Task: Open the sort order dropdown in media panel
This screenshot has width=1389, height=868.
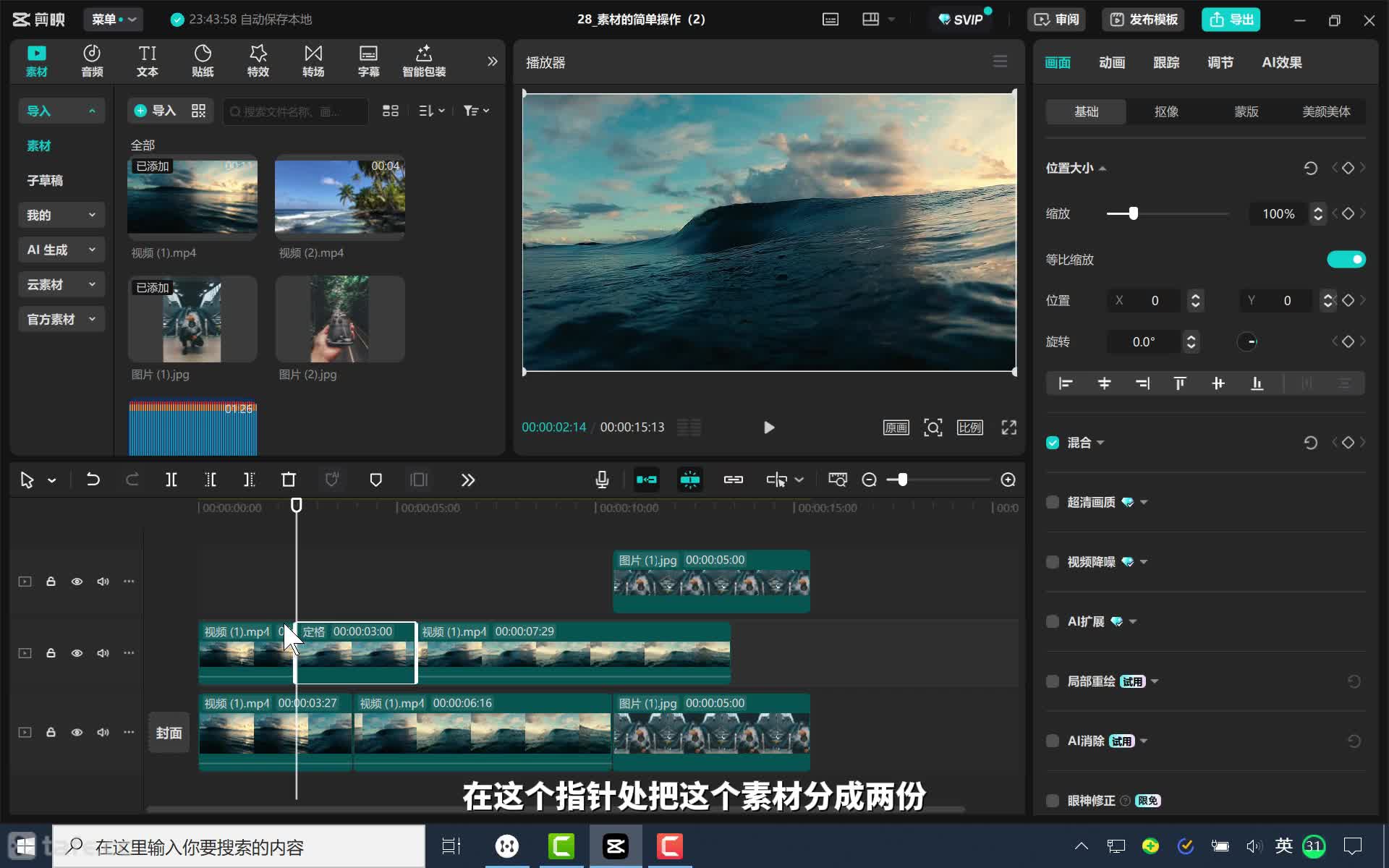Action: tap(432, 111)
